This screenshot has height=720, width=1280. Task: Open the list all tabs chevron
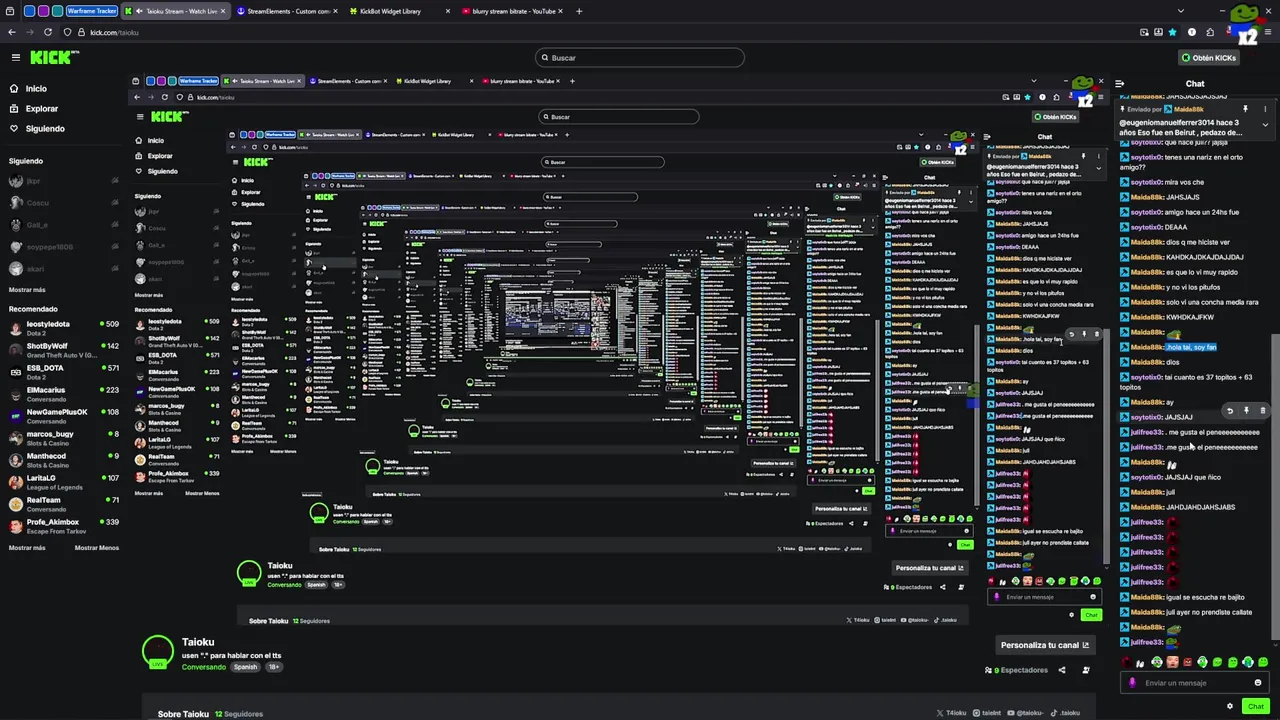1180,11
